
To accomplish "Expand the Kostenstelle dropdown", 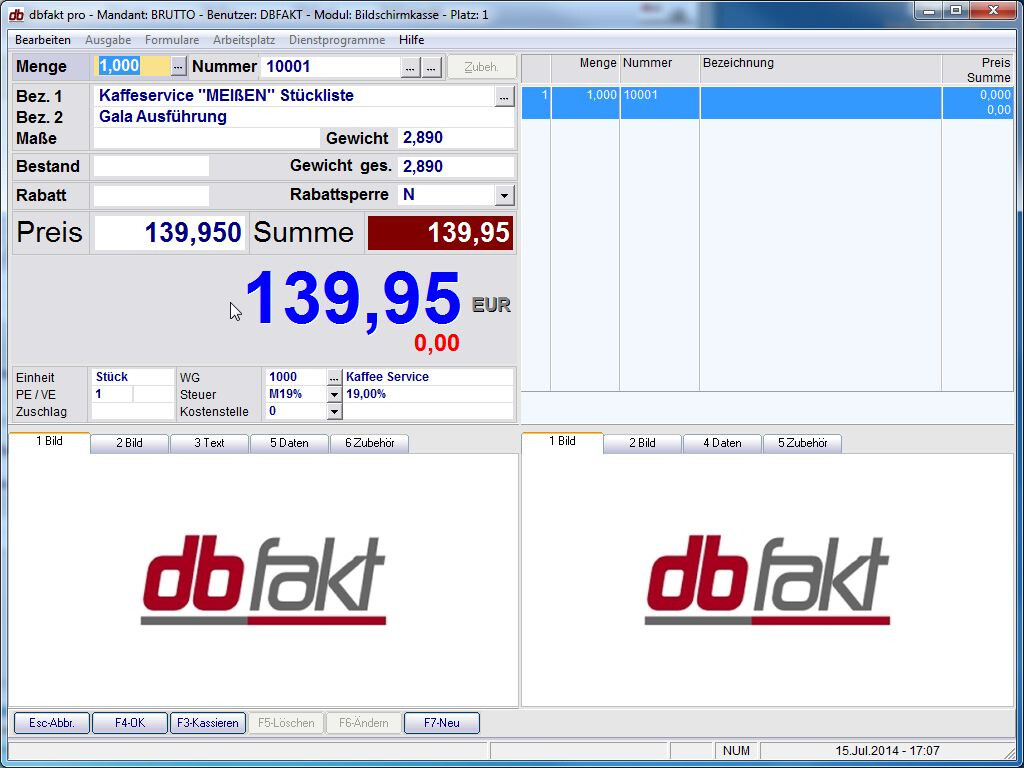I will tap(334, 411).
